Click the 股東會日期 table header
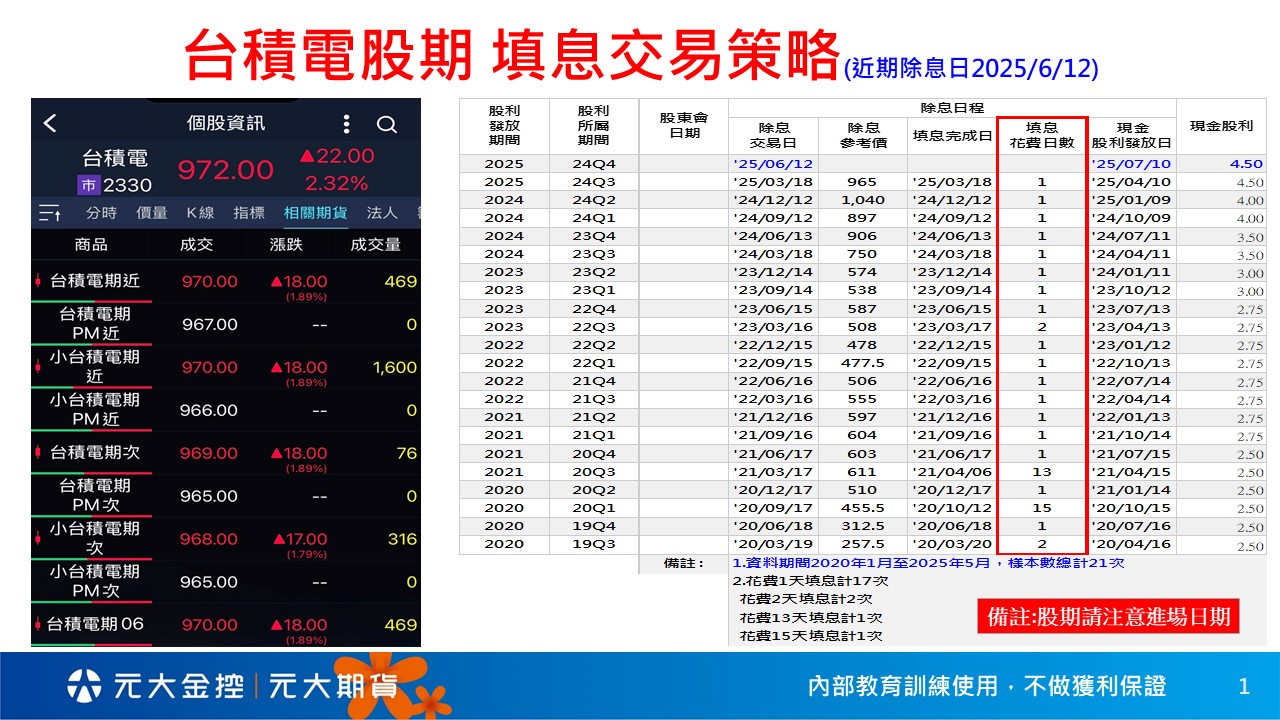Image resolution: width=1280 pixels, height=720 pixels. click(x=683, y=125)
